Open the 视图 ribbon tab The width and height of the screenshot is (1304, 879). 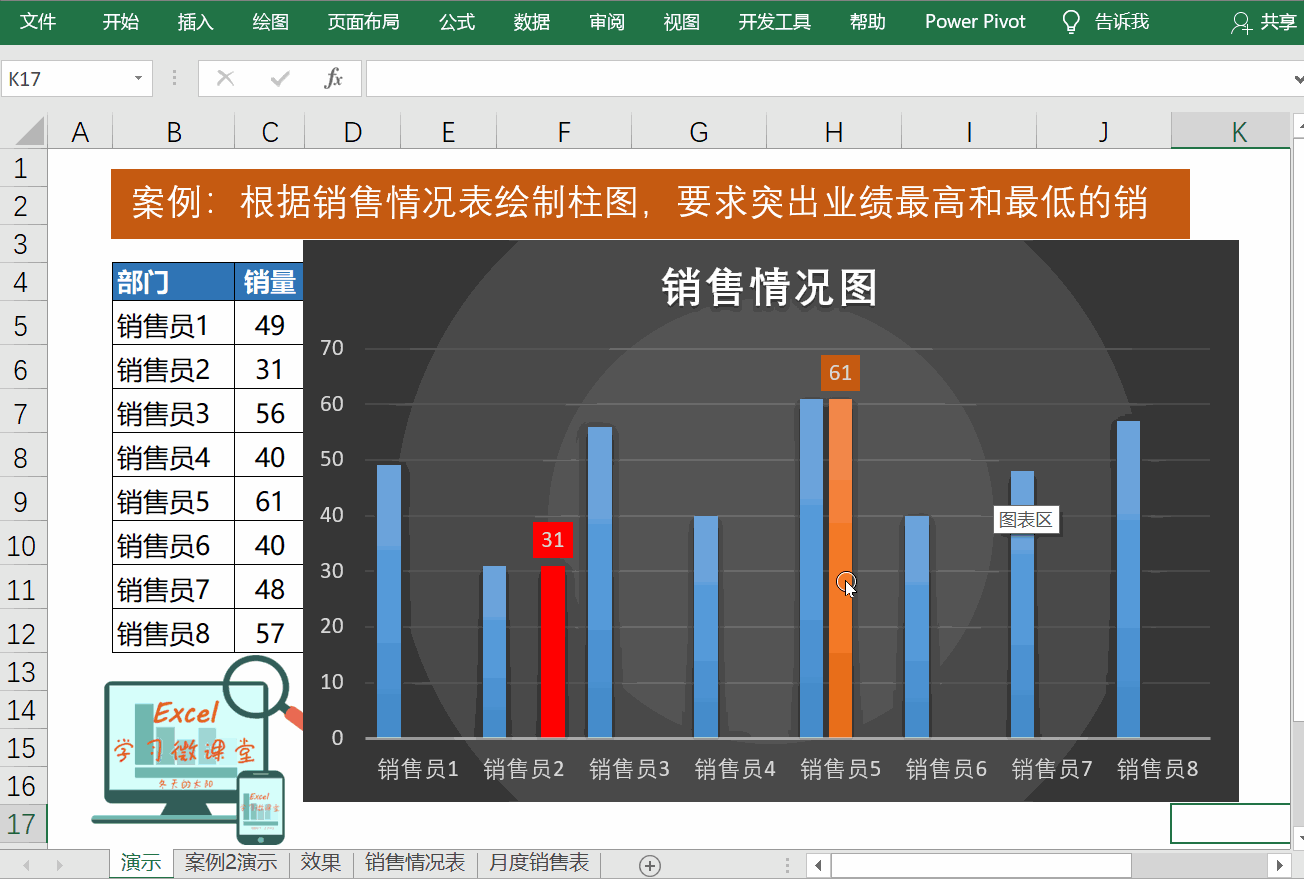[x=682, y=22]
